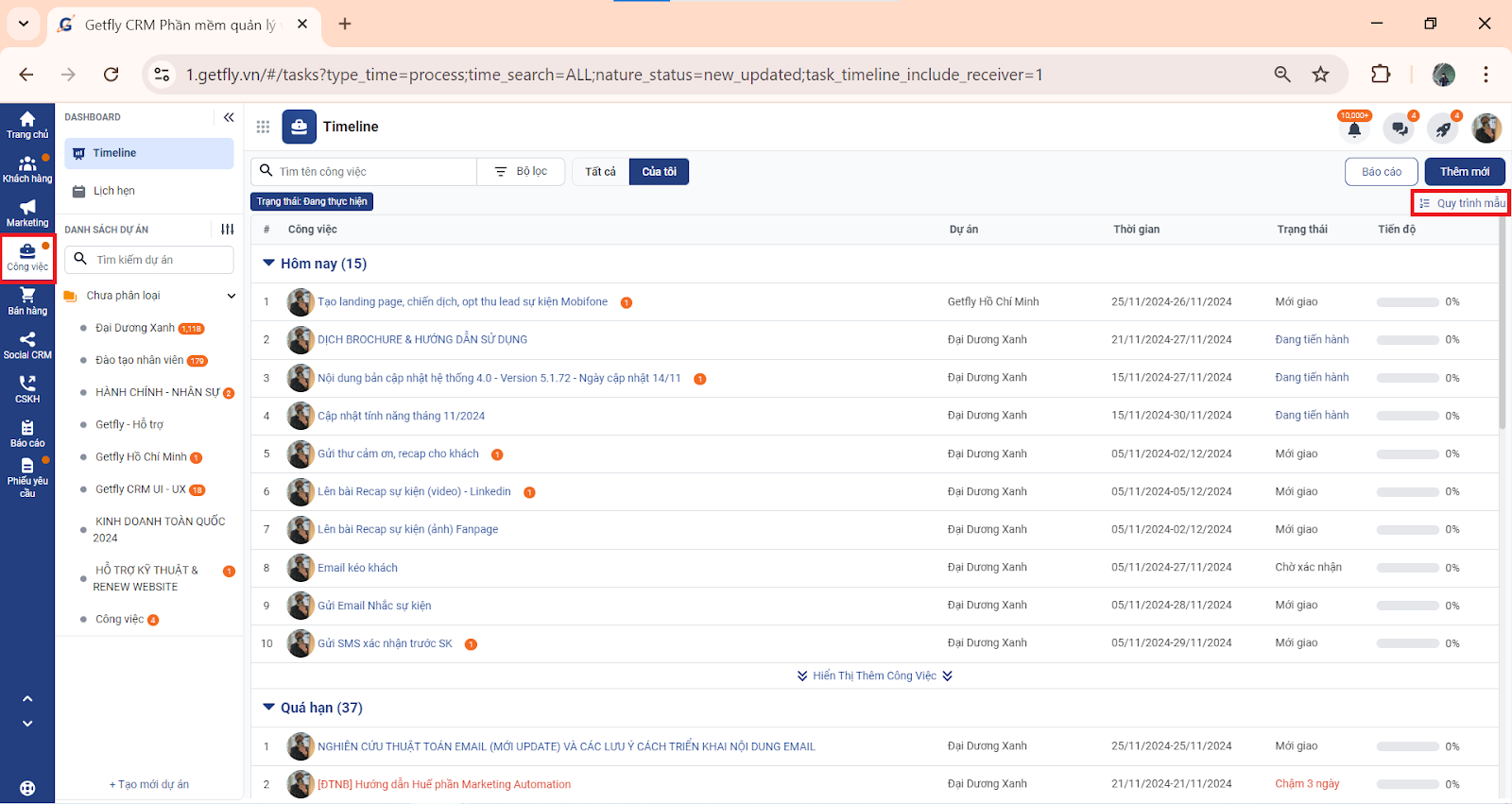Open notifications bell with 10,000+ badge
The width and height of the screenshot is (1512, 804).
1354,128
